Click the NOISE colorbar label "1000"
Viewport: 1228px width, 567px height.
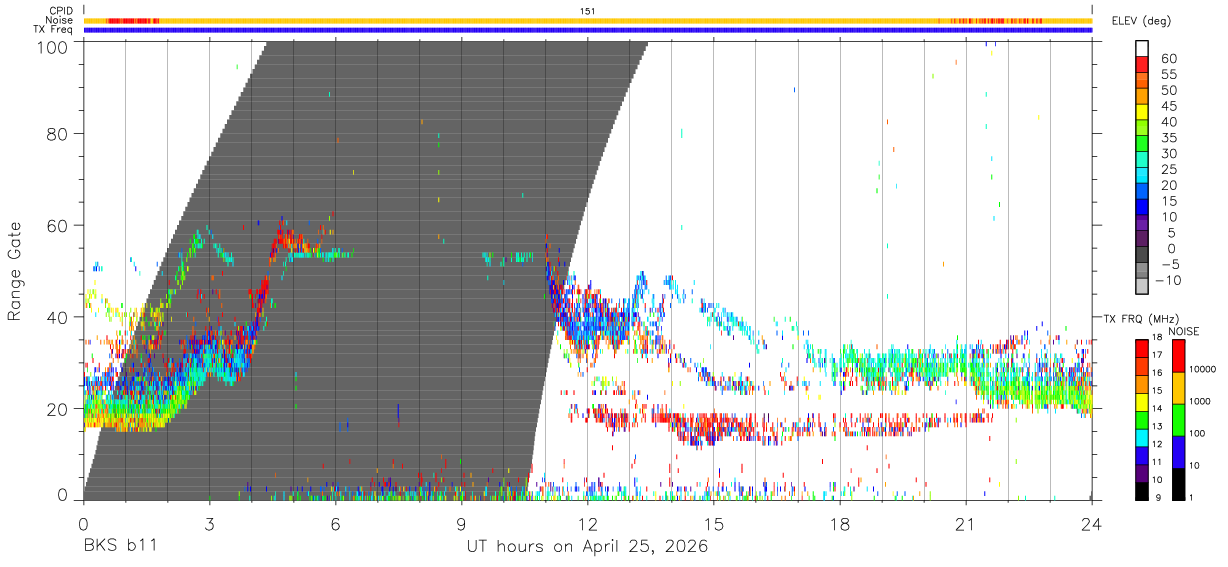tap(1201, 402)
